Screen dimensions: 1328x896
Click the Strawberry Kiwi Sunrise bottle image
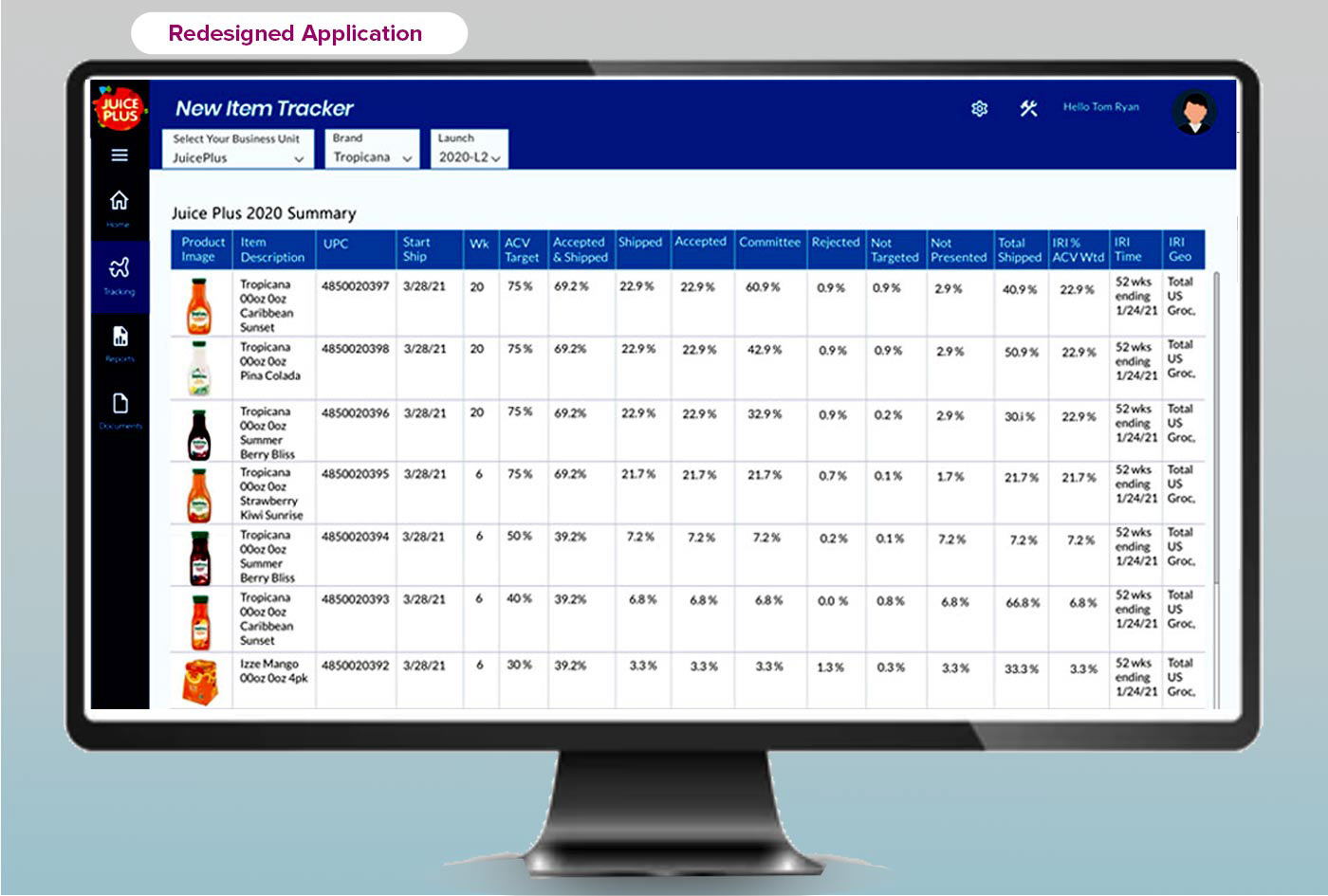click(x=199, y=495)
